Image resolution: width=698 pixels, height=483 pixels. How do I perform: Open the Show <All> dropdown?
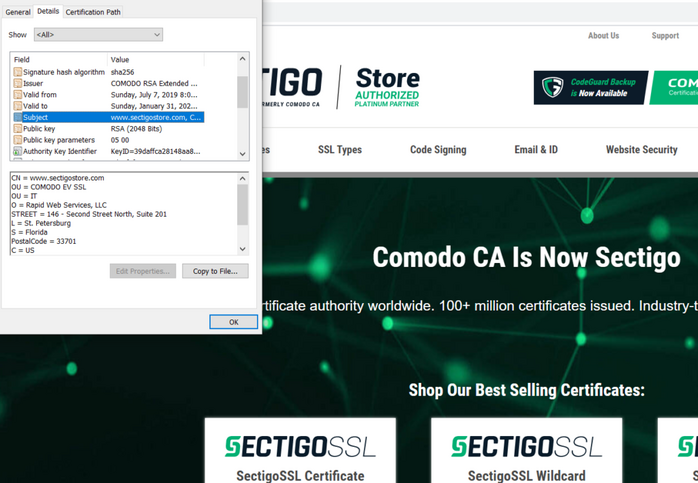click(98, 35)
